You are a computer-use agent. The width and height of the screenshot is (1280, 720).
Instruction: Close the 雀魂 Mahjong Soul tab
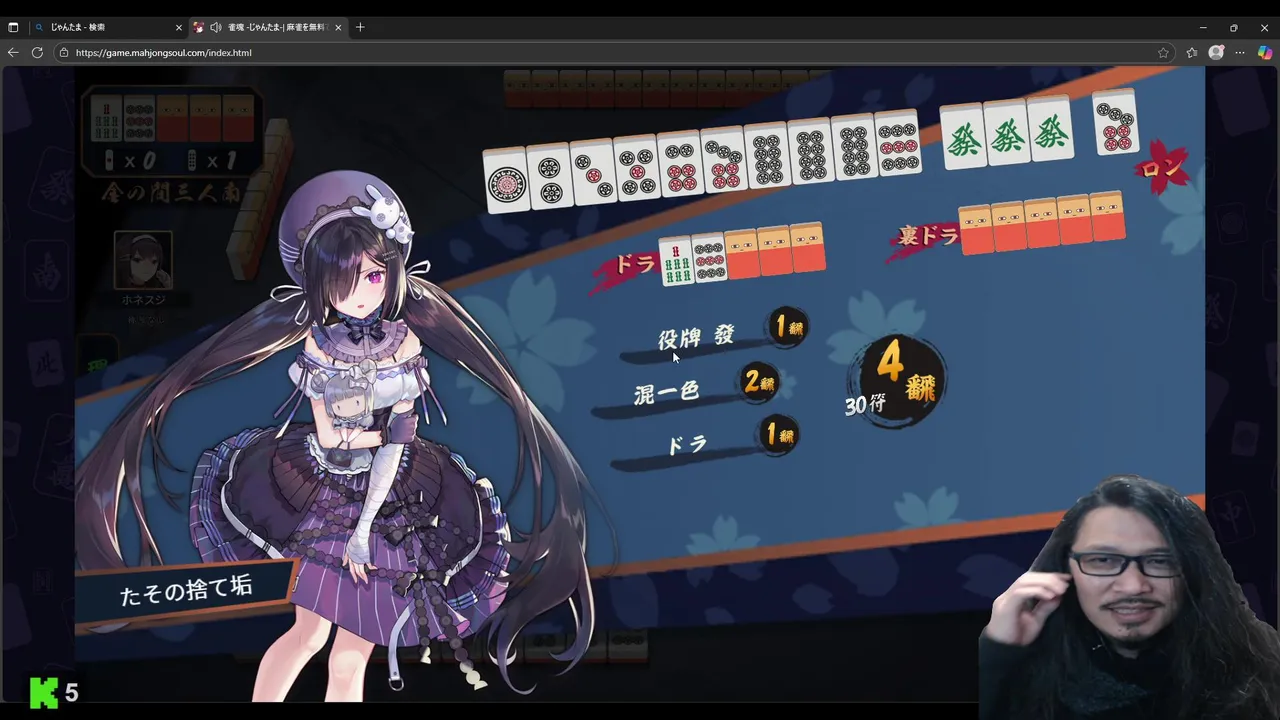338,27
